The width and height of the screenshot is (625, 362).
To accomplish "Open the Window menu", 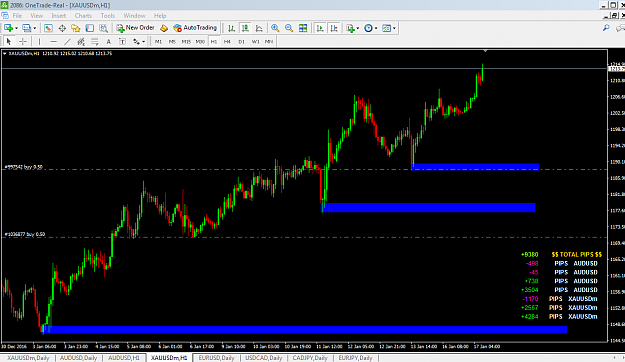I will tap(134, 16).
